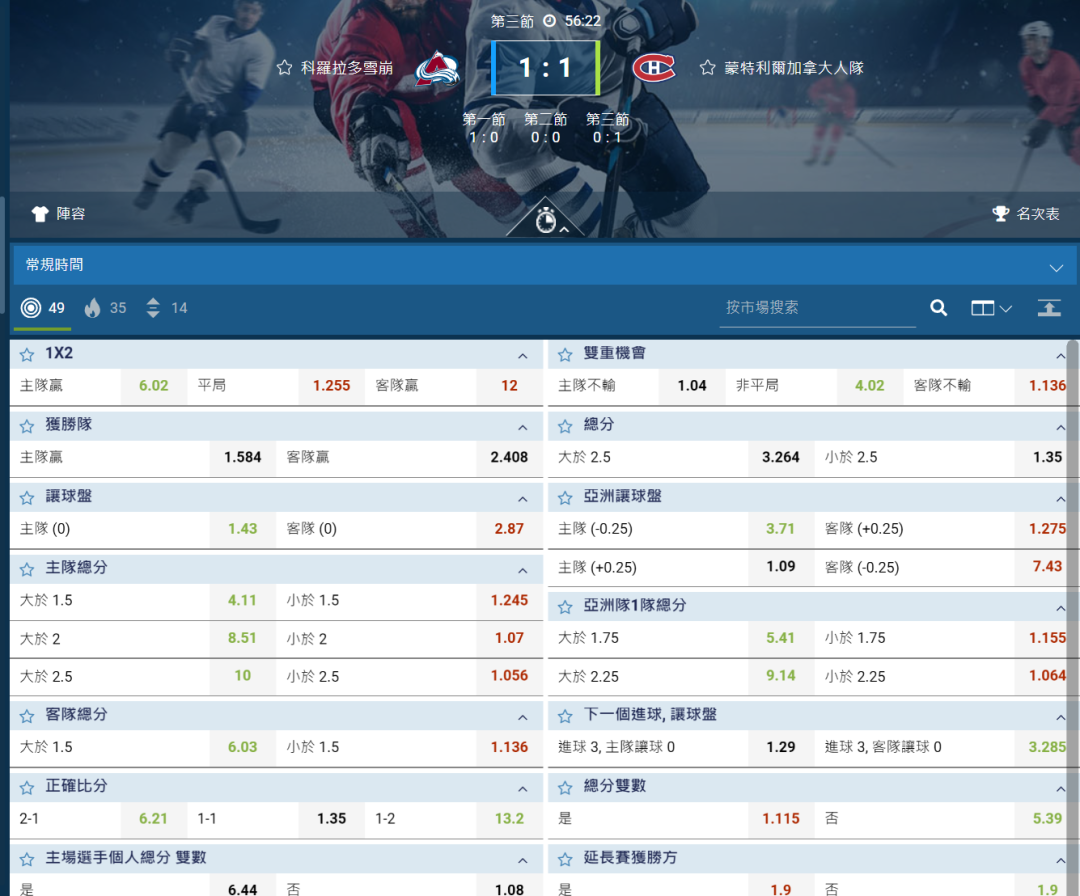Select correct score 2-1 at 6.21
The height and width of the screenshot is (896, 1080).
point(154,819)
